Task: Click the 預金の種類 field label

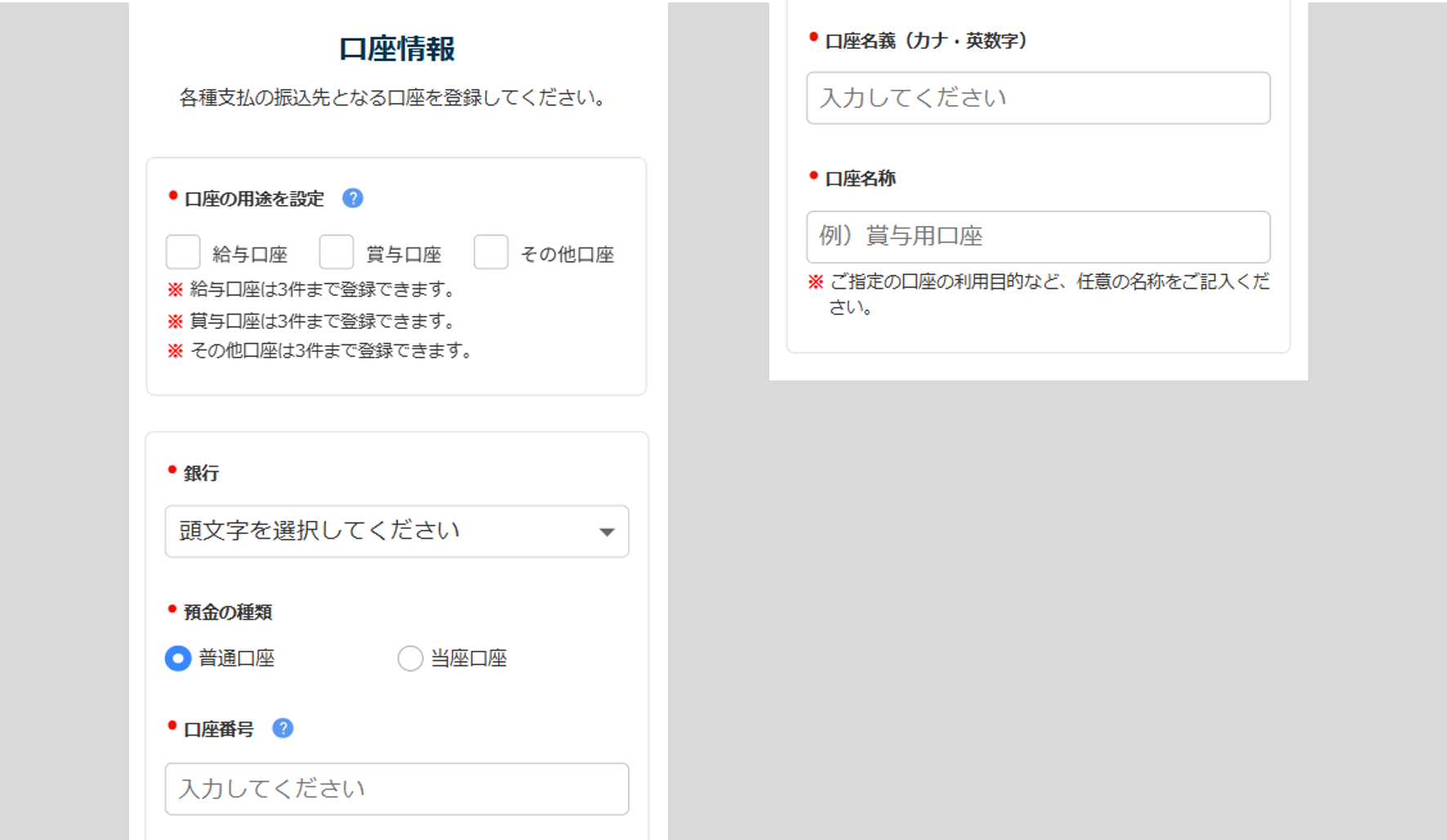Action: [x=228, y=612]
